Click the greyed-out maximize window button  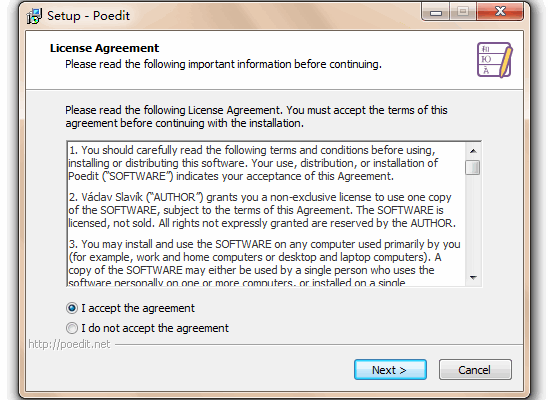(463, 12)
